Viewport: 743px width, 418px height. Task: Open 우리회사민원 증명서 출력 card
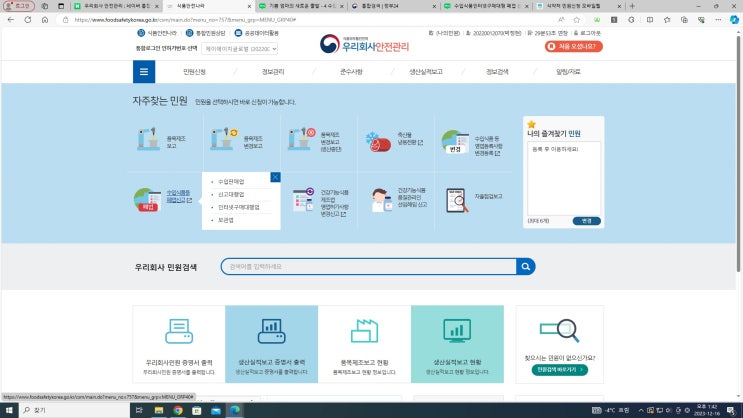pos(179,344)
